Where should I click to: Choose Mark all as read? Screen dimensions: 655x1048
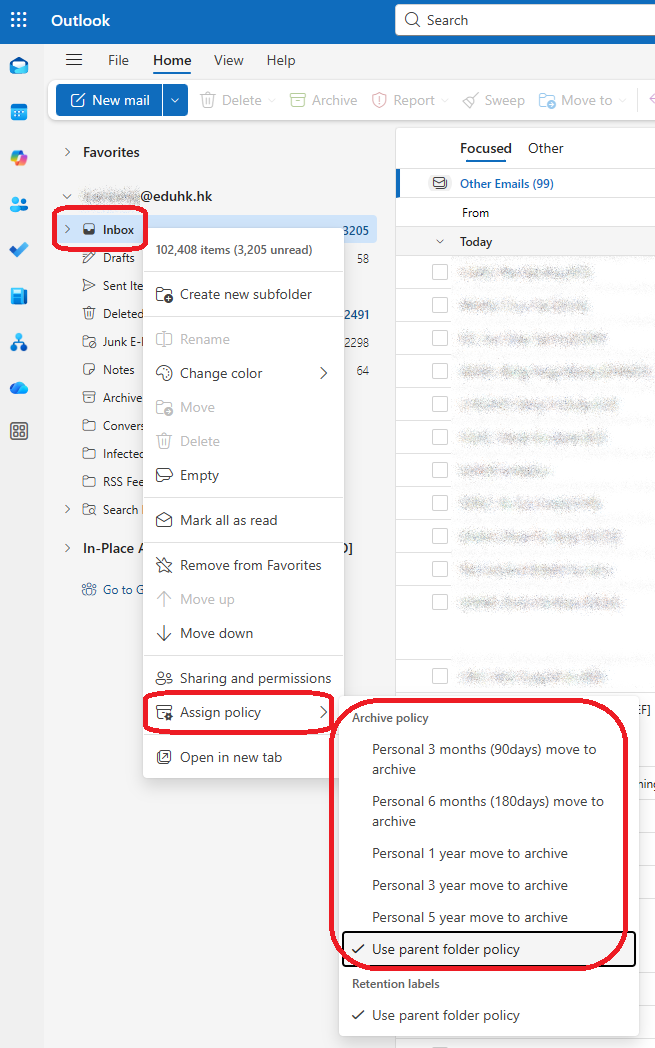pos(243,520)
